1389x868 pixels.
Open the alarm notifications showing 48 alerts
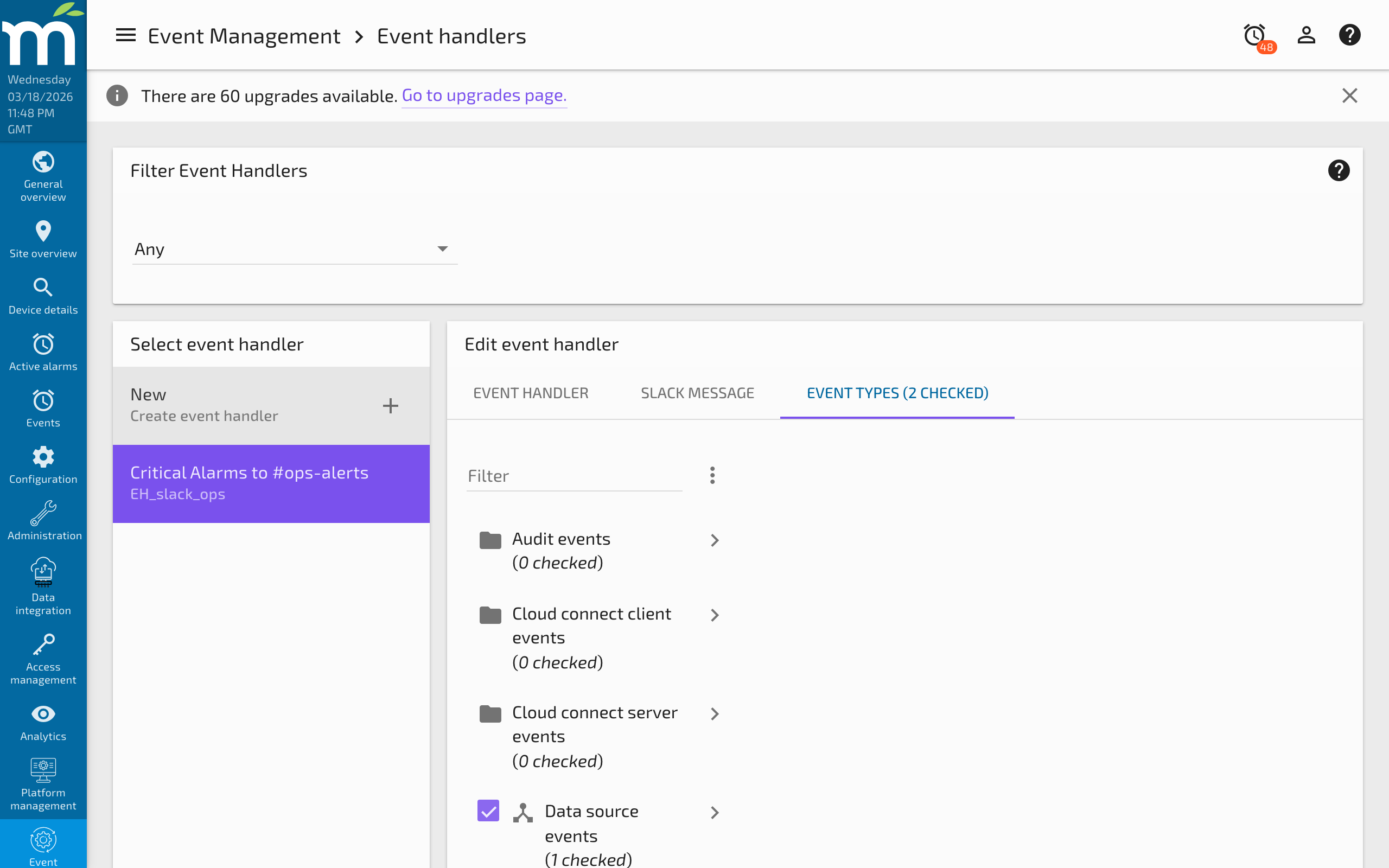pyautogui.click(x=1256, y=35)
